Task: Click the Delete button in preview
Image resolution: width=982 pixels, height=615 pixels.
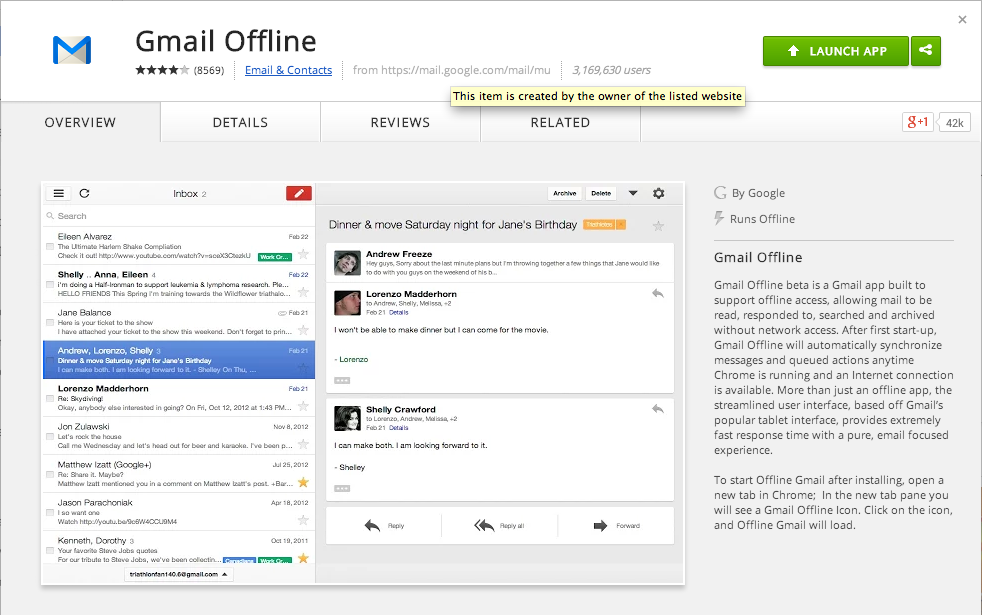Action: pos(601,194)
